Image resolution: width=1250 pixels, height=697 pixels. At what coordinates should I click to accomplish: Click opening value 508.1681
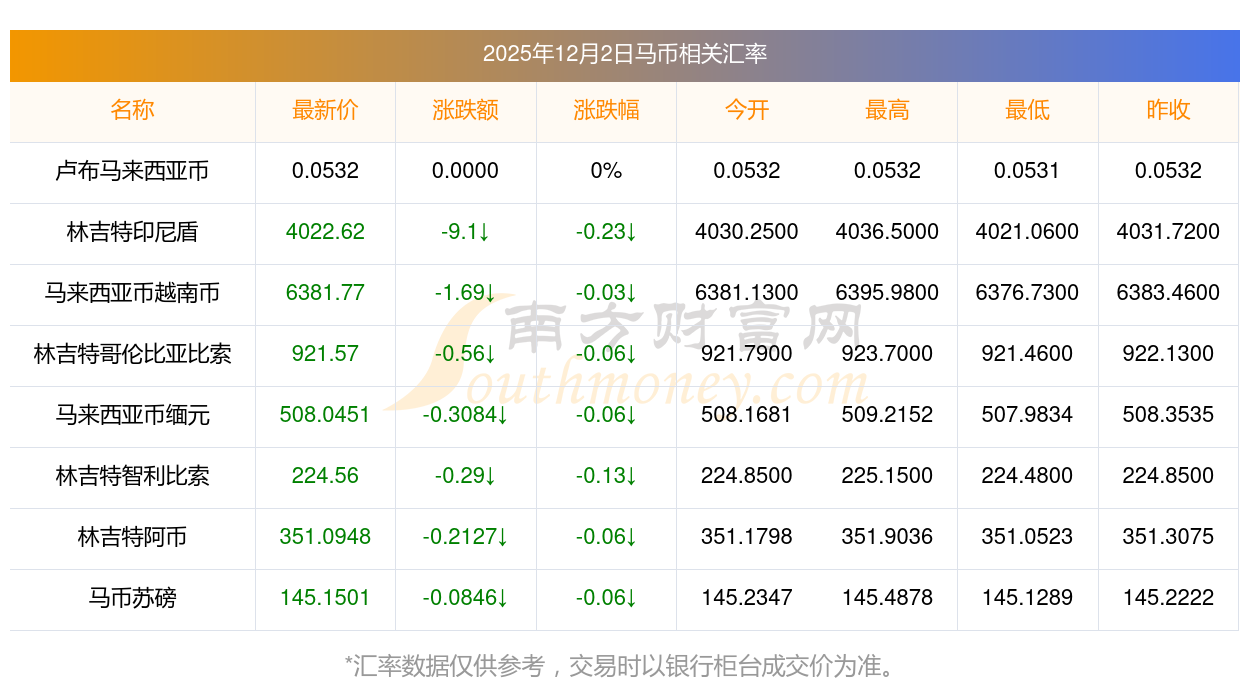[747, 415]
